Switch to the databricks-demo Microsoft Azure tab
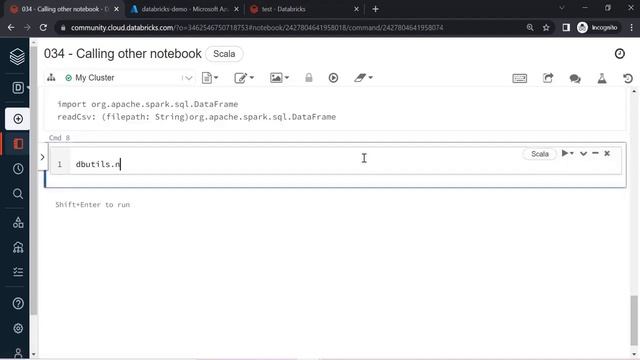 point(184,9)
